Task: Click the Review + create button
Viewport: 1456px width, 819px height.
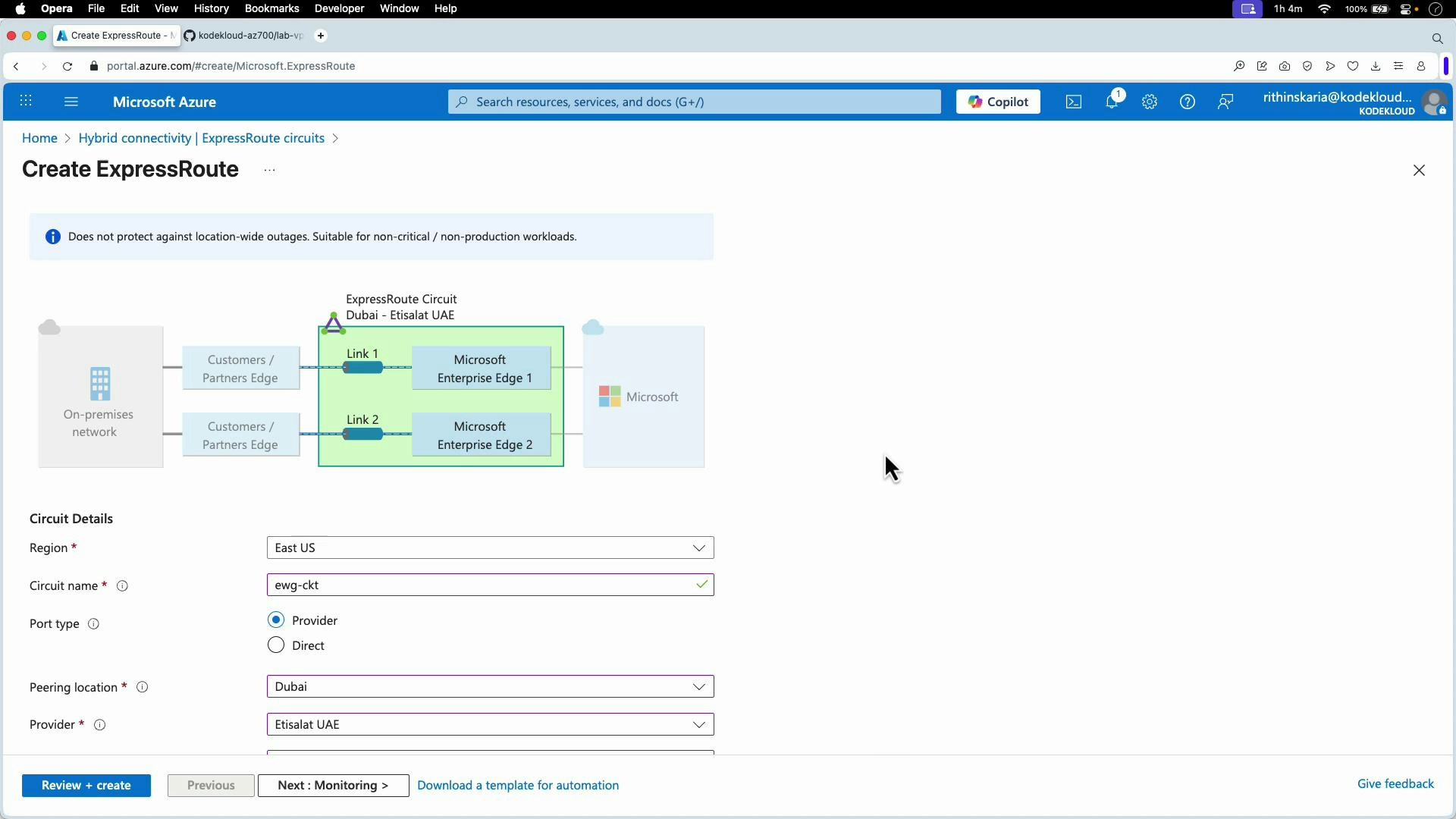Action: pyautogui.click(x=86, y=786)
